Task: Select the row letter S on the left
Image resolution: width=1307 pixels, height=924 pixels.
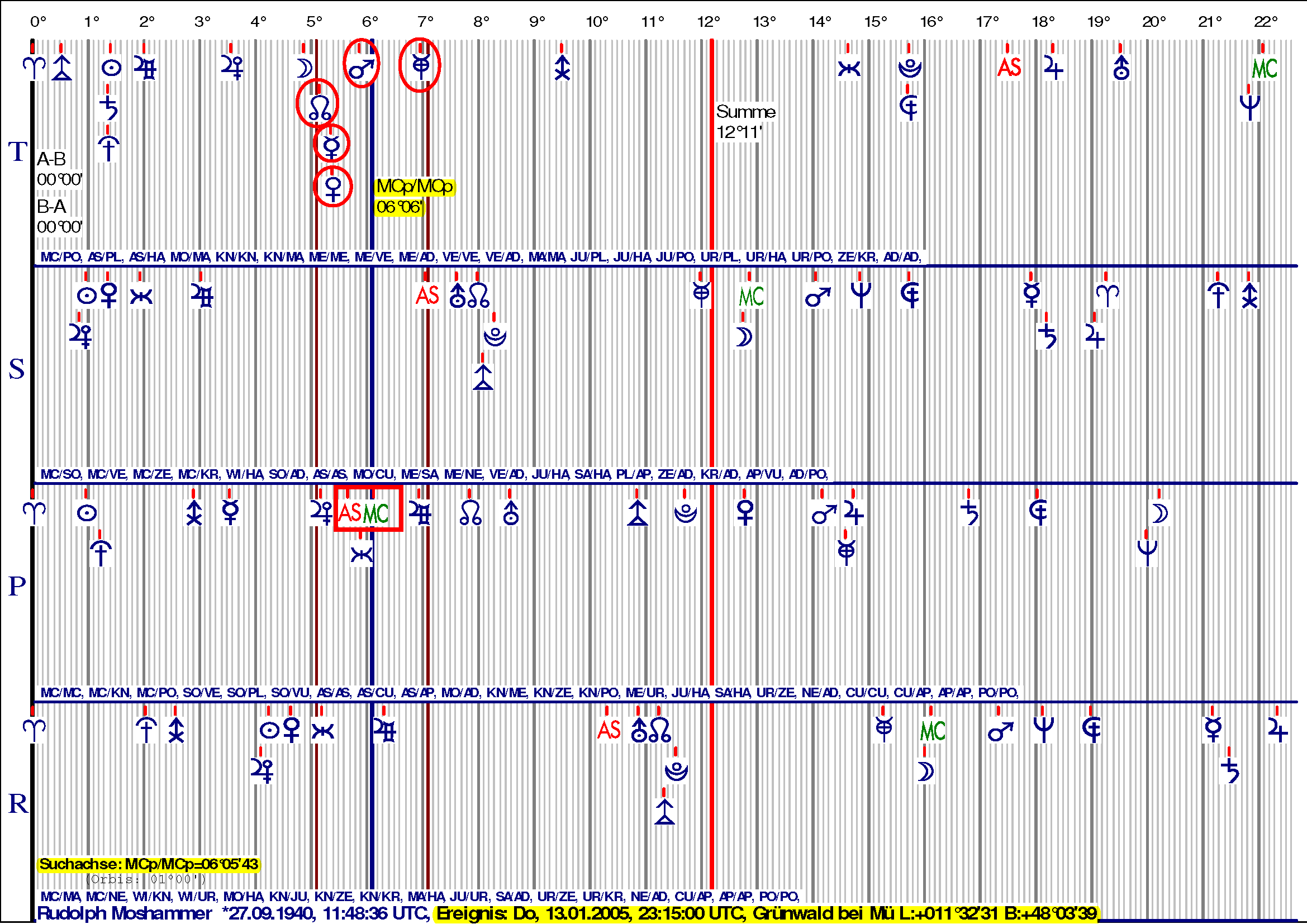Action: coord(17,370)
